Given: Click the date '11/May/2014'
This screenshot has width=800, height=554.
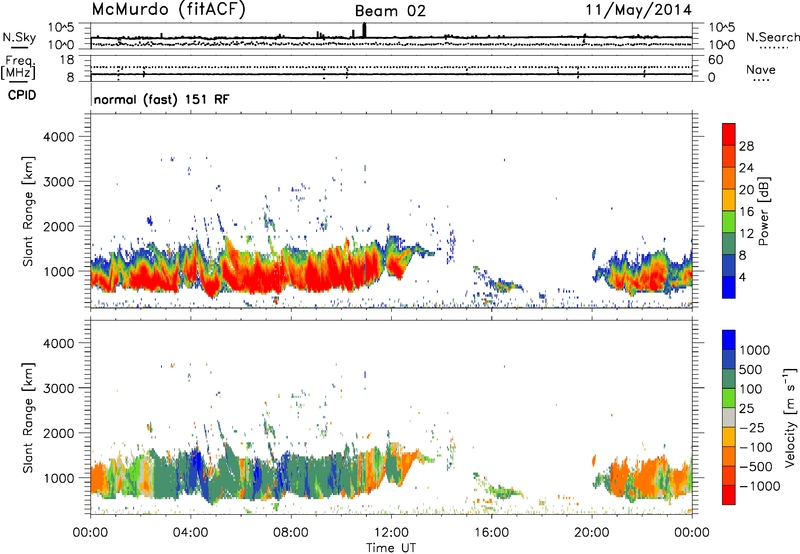Looking at the screenshot, I should 638,9.
